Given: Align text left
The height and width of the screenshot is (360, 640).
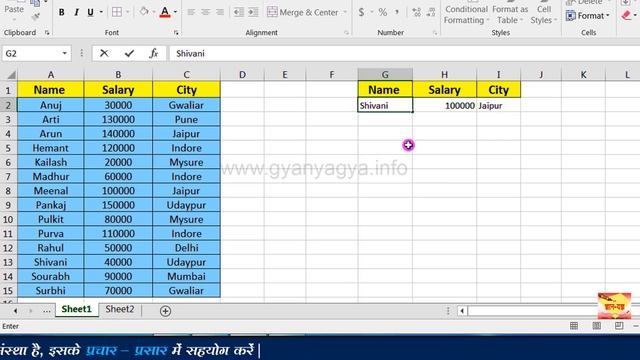Looking at the screenshot, I should (x=191, y=12).
